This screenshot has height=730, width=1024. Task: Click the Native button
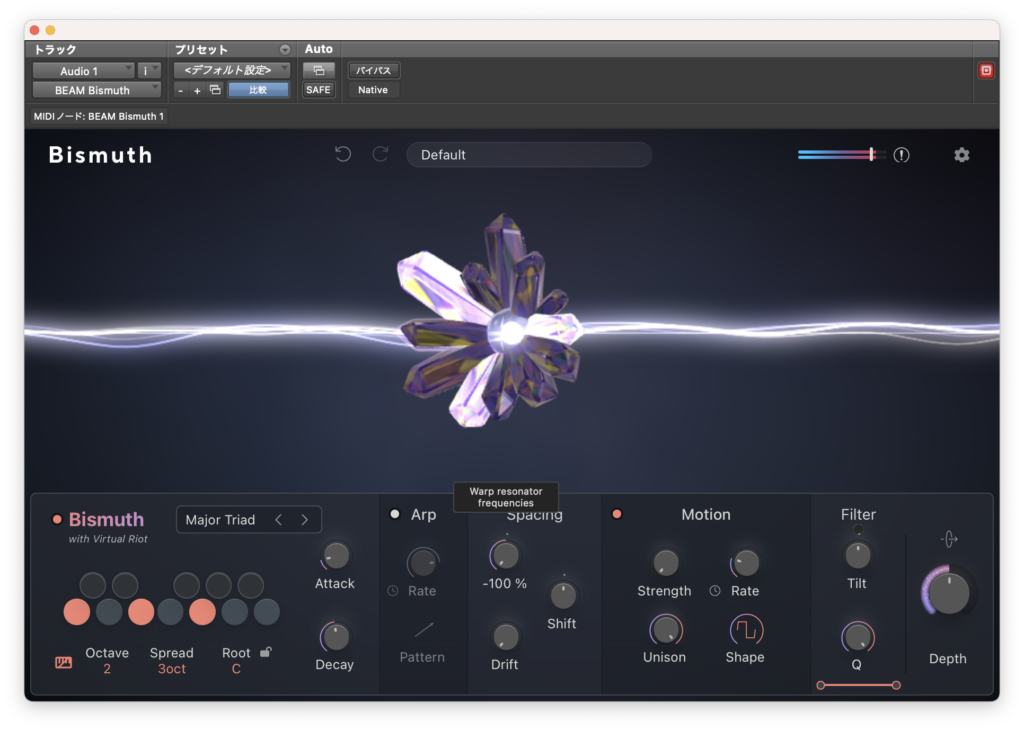click(373, 89)
